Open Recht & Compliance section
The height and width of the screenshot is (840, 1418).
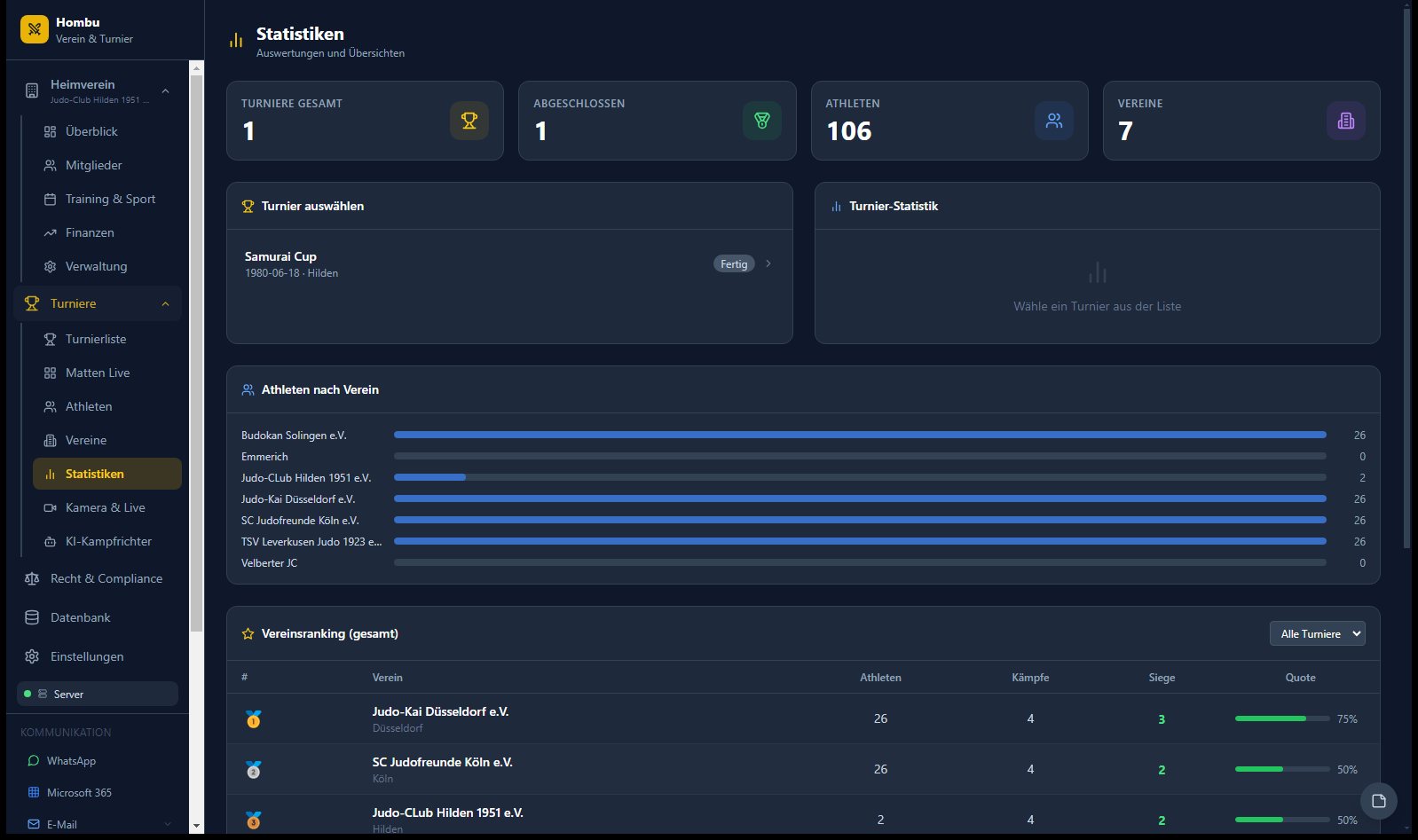point(98,578)
